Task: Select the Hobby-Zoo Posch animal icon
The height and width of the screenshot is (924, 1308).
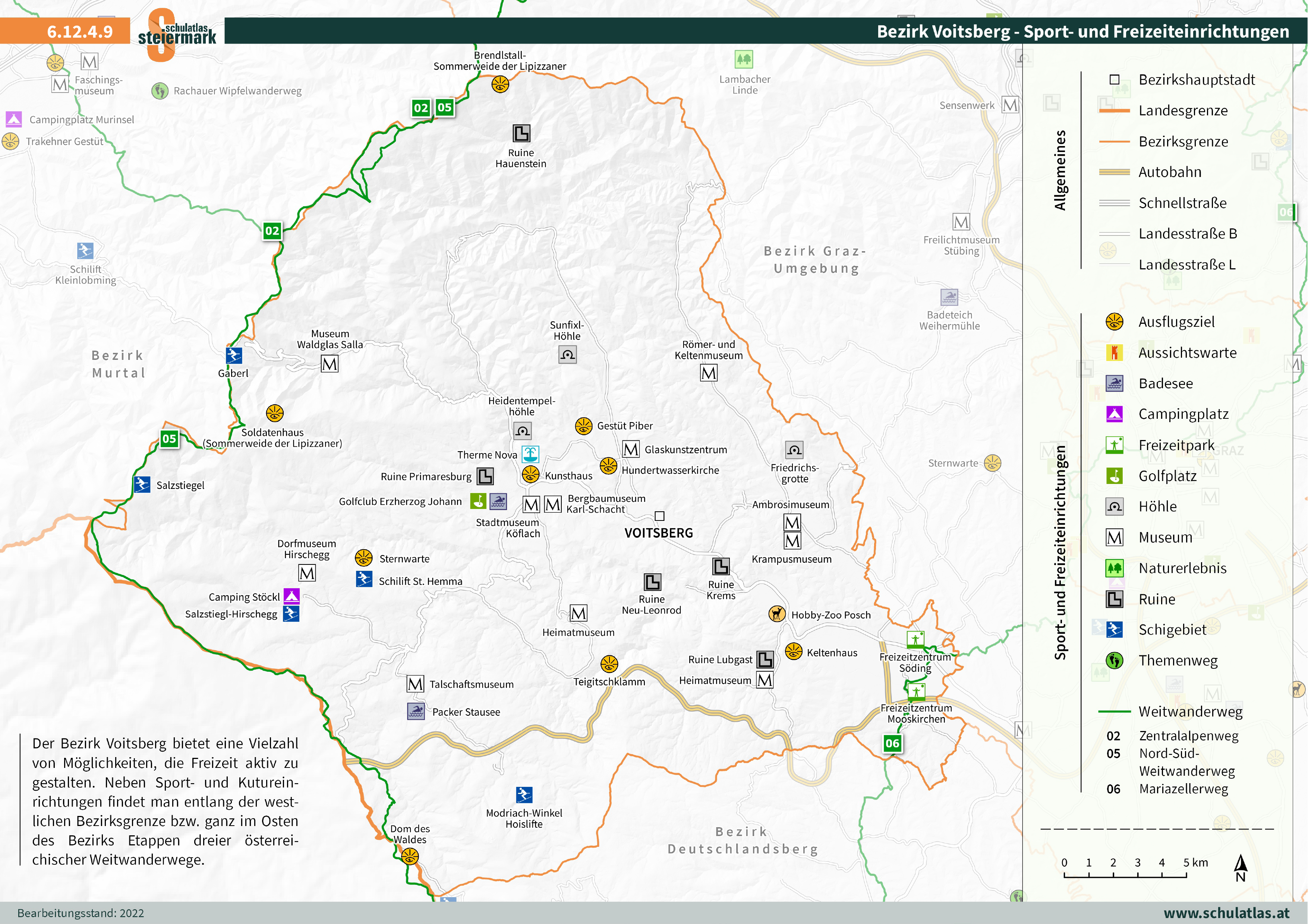Action: point(776,614)
